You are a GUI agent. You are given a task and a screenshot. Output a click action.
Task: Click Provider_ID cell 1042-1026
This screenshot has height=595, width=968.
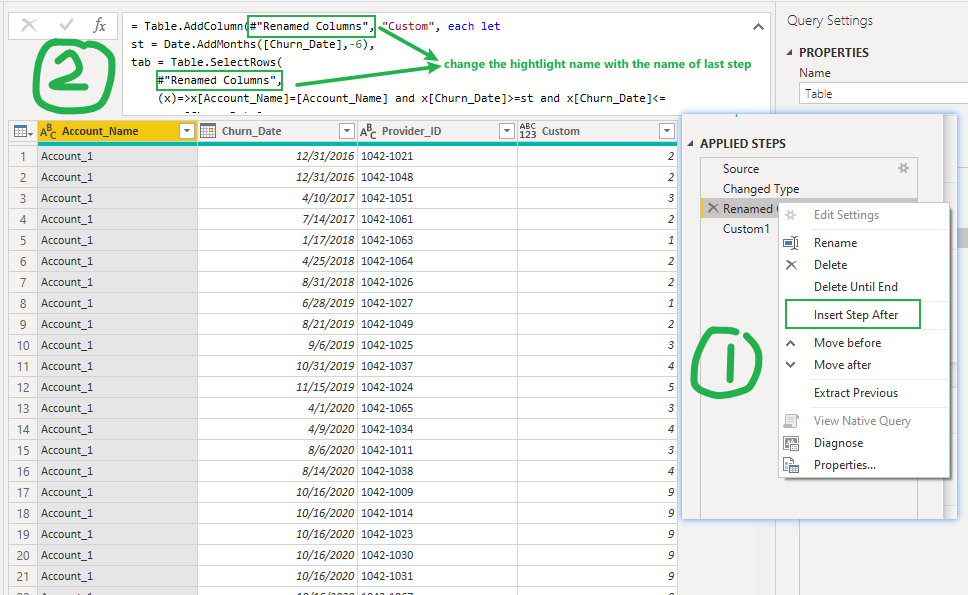coord(437,282)
